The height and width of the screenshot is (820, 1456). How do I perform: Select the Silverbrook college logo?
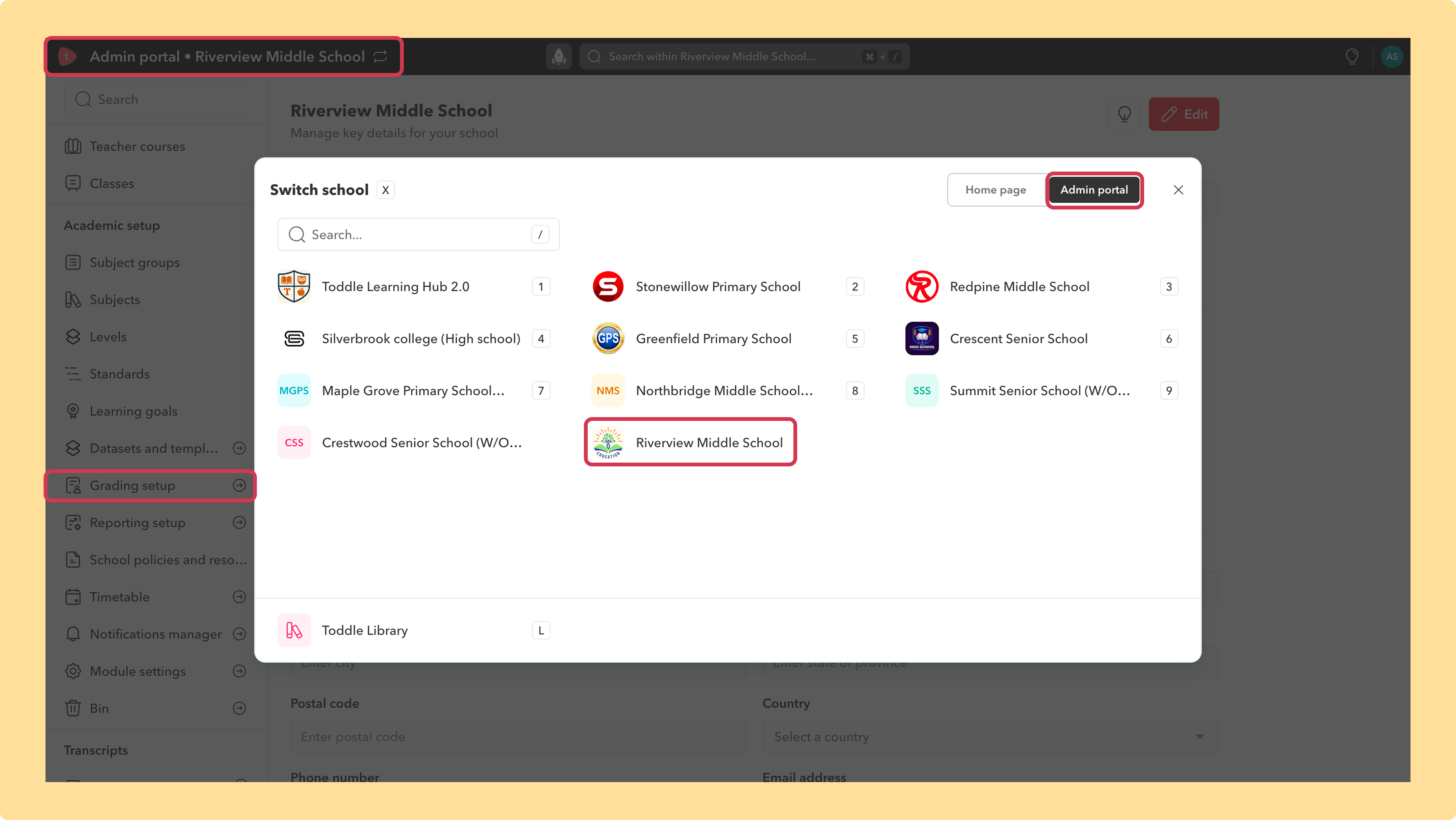coord(294,338)
